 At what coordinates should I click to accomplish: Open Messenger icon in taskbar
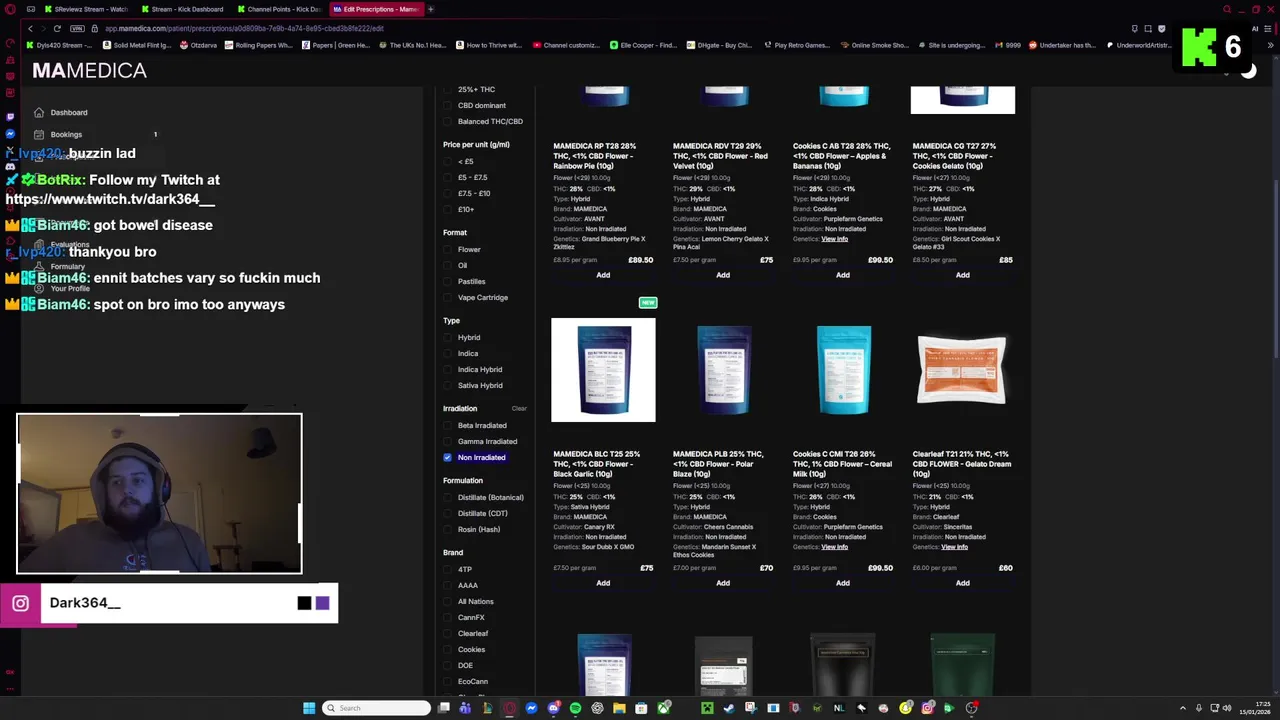pos(531,708)
